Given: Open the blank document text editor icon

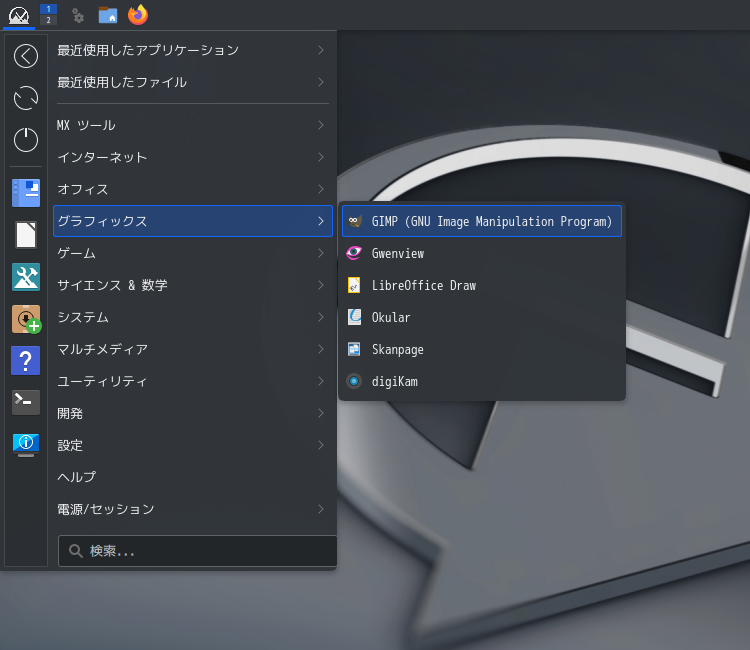Looking at the screenshot, I should pos(26,235).
